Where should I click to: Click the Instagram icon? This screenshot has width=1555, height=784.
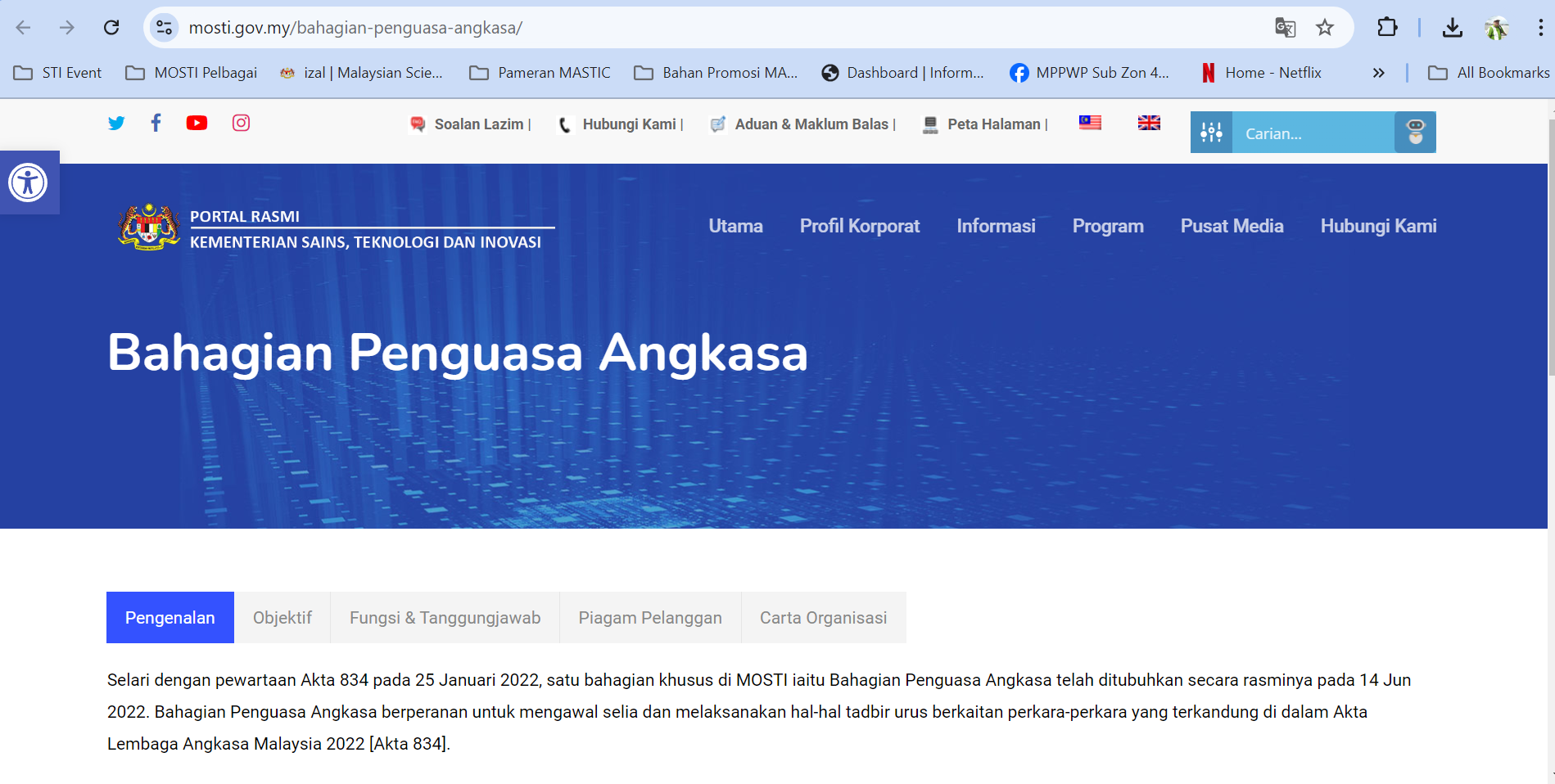[241, 123]
